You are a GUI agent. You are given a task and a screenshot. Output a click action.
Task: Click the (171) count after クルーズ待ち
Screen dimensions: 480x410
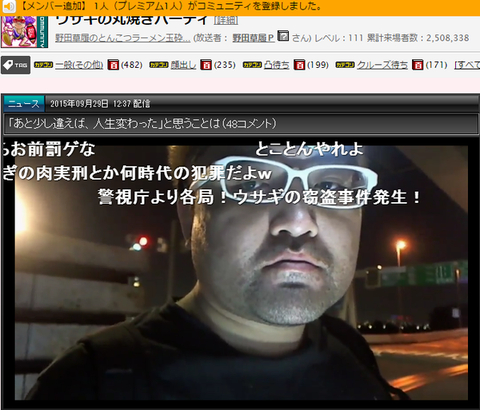436,65
